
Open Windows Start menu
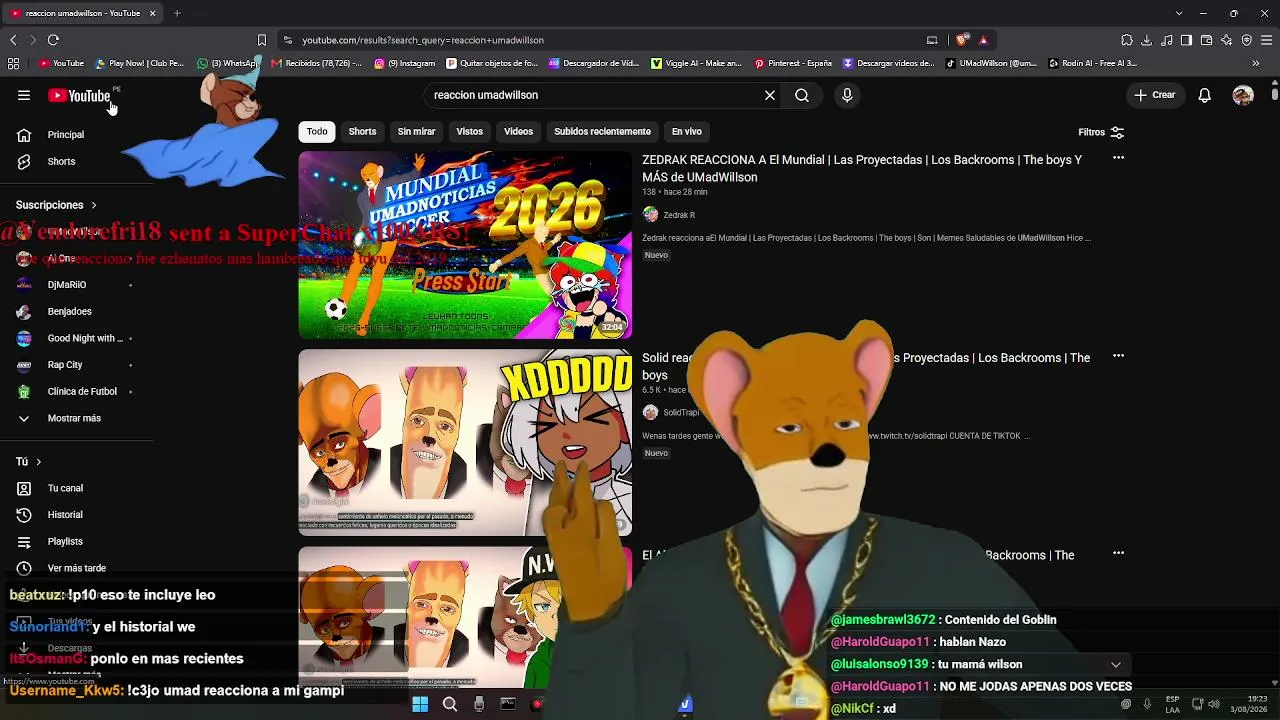[420, 705]
